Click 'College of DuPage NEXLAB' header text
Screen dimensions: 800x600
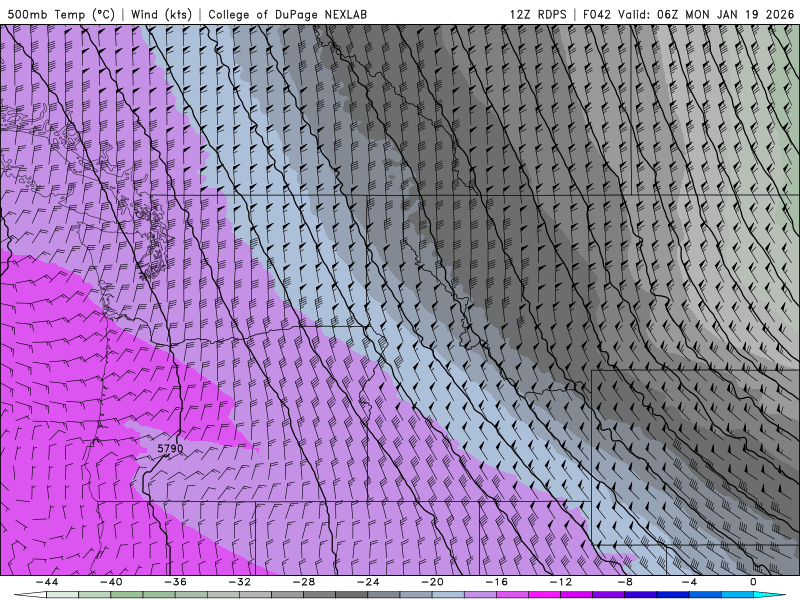(287, 14)
